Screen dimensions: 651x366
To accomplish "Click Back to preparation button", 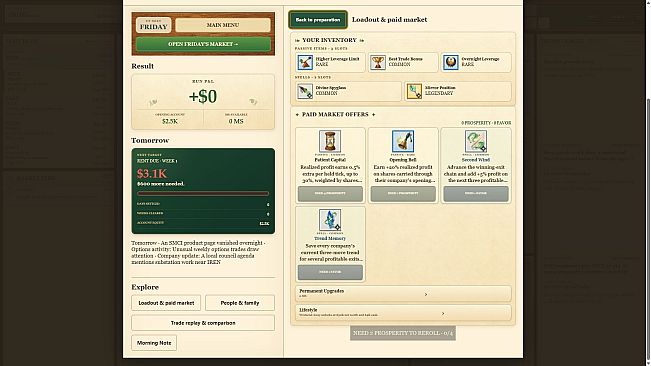I will click(318, 20).
